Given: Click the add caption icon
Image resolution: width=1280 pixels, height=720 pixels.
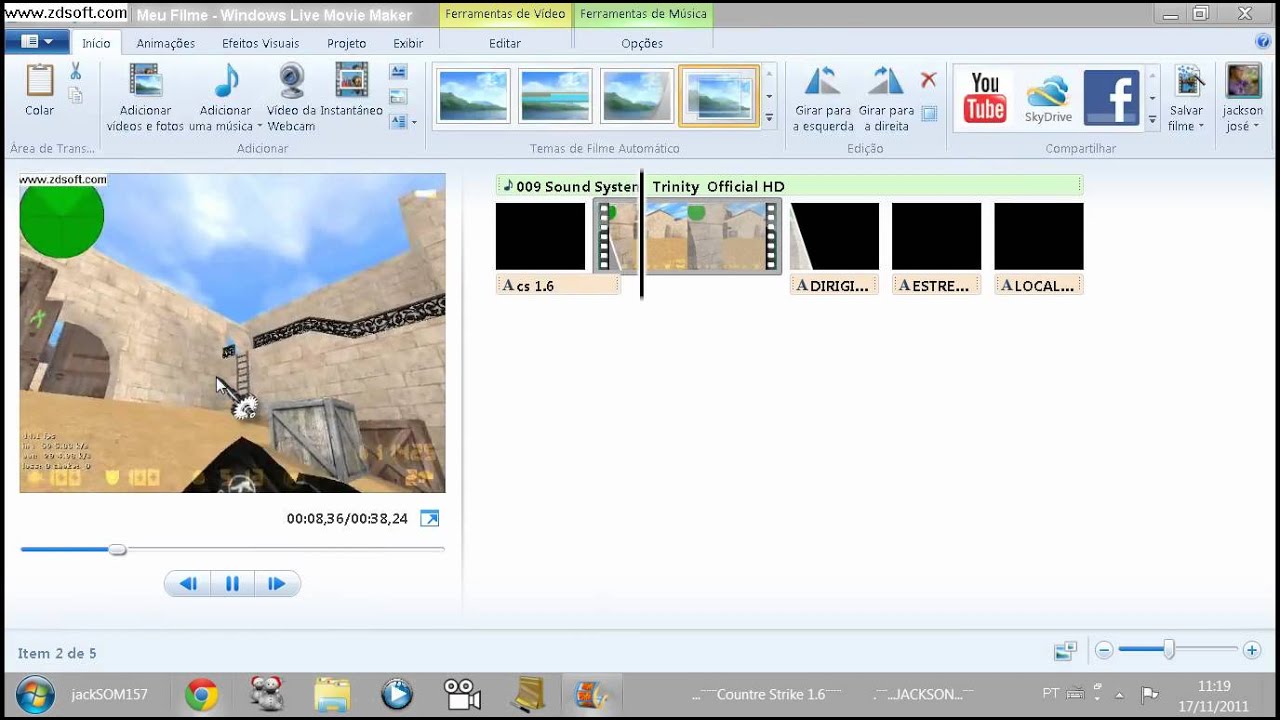Looking at the screenshot, I should (x=398, y=97).
